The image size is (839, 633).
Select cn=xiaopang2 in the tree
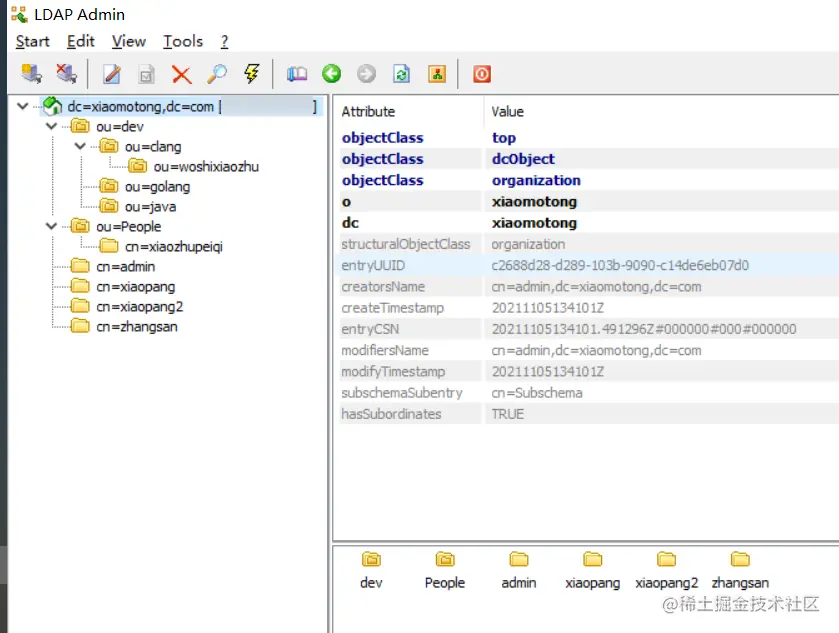point(140,307)
